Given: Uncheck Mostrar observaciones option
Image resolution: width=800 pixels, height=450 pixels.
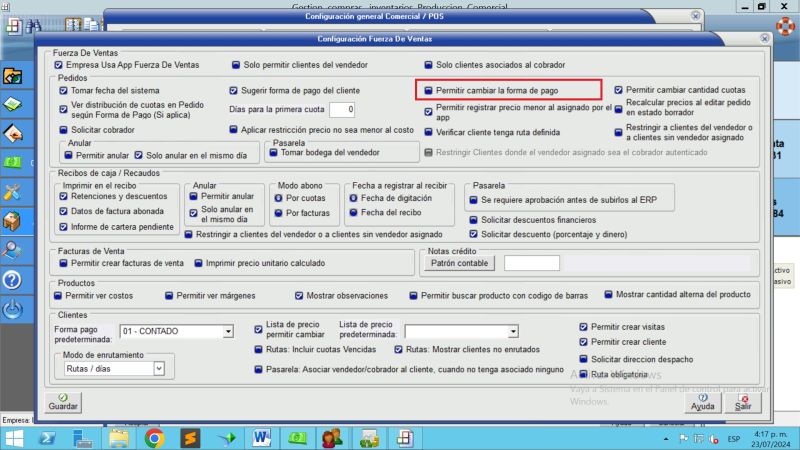Looking at the screenshot, I should coord(299,296).
